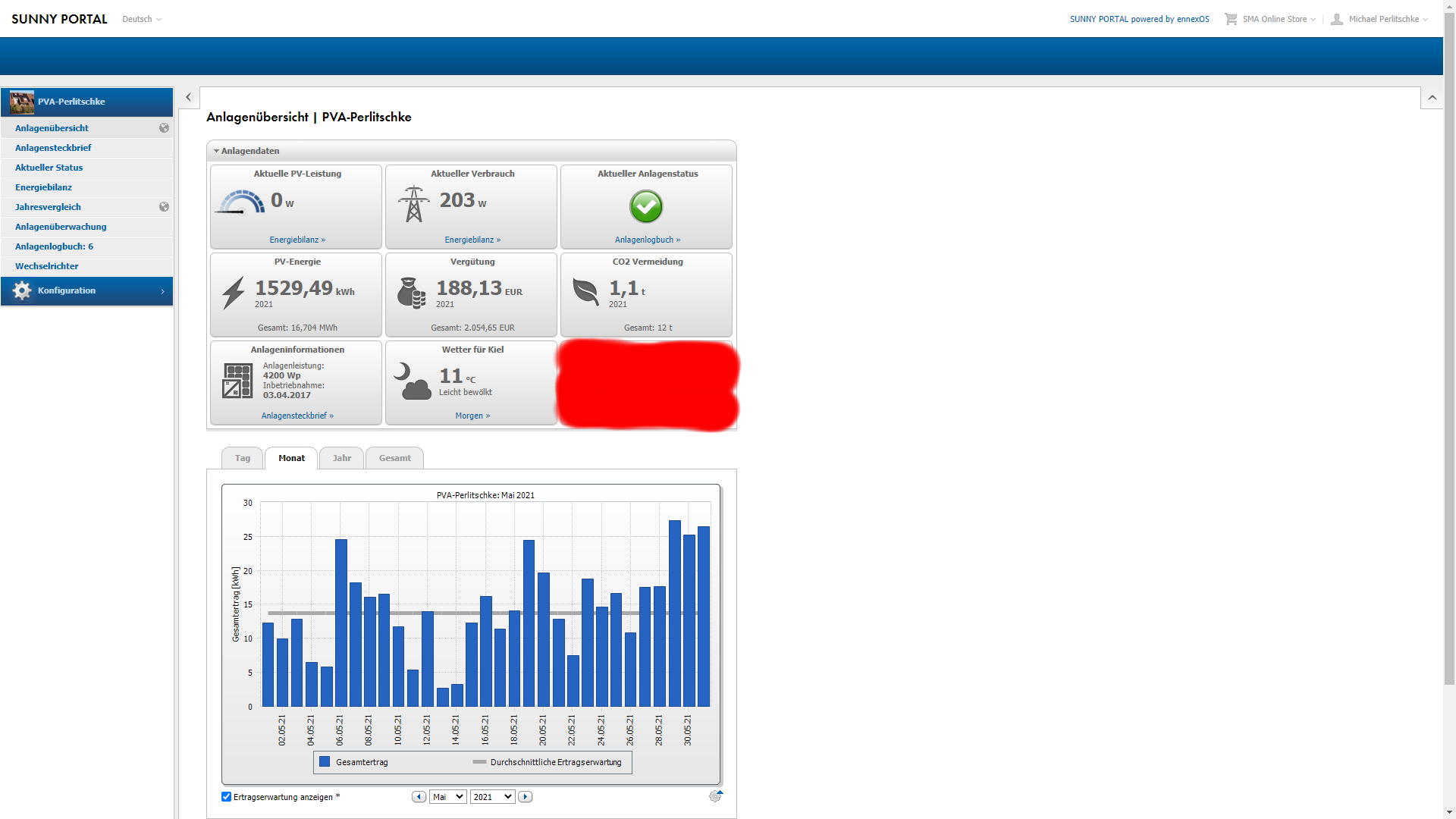The height and width of the screenshot is (819, 1456).
Task: Open the month dropdown showing Mai
Action: click(447, 797)
